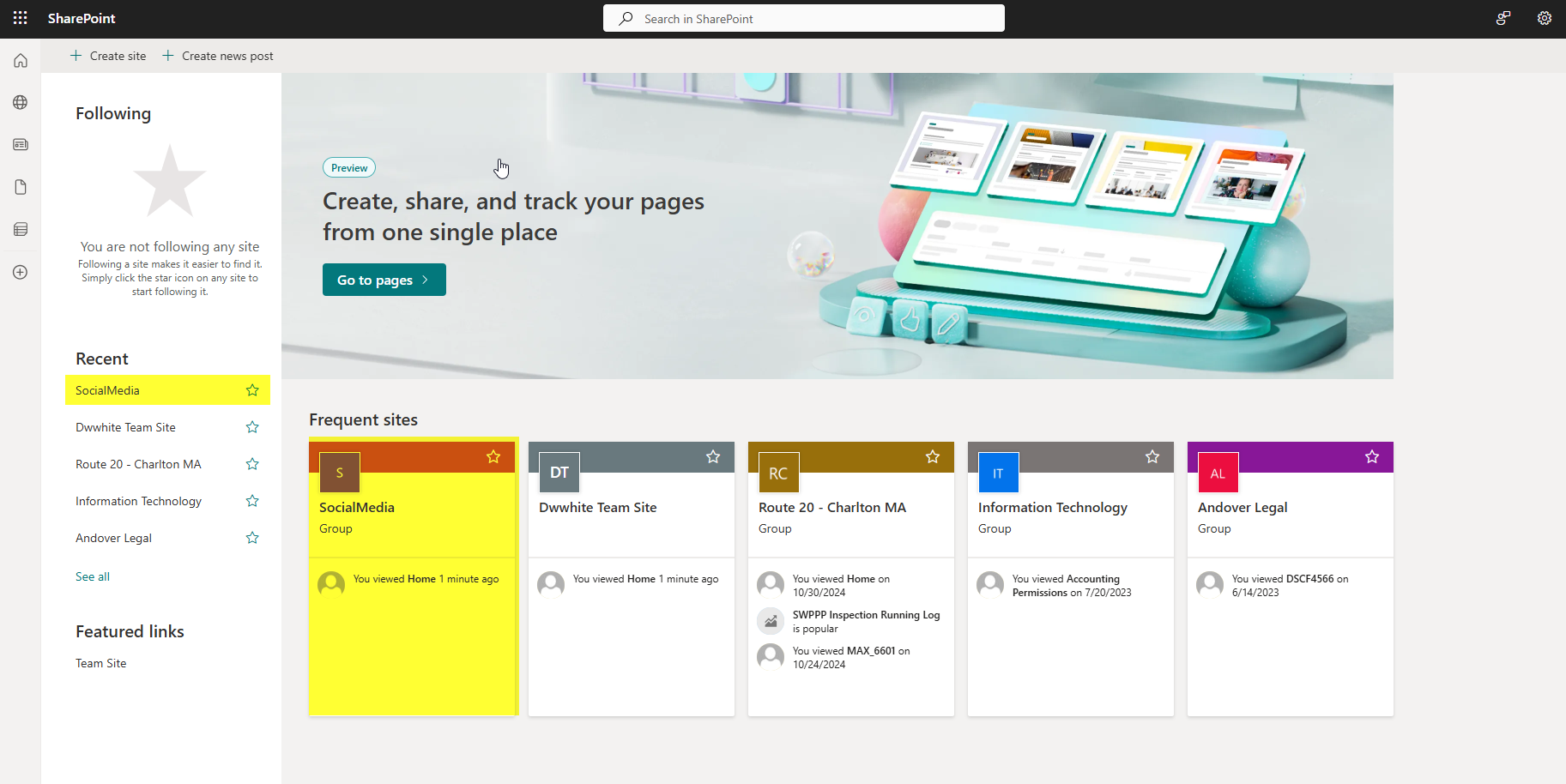Image resolution: width=1566 pixels, height=784 pixels.
Task: Open 'You viewed Home on 10/30/2024' activity
Action: coord(841,585)
